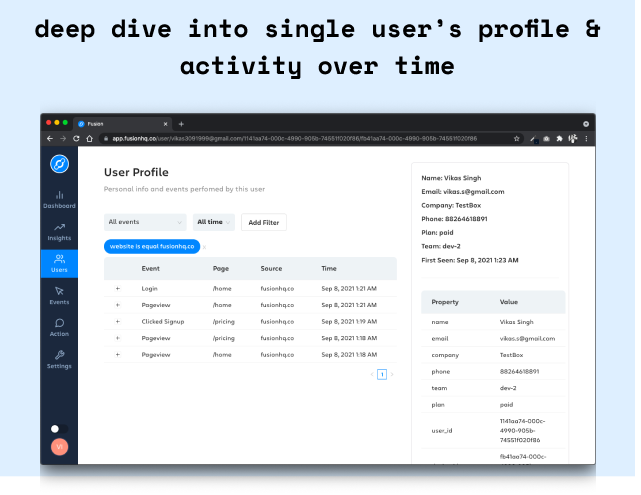Click the Company: TestBox line
Image resolution: width=641 pixels, height=495 pixels.
click(451, 206)
